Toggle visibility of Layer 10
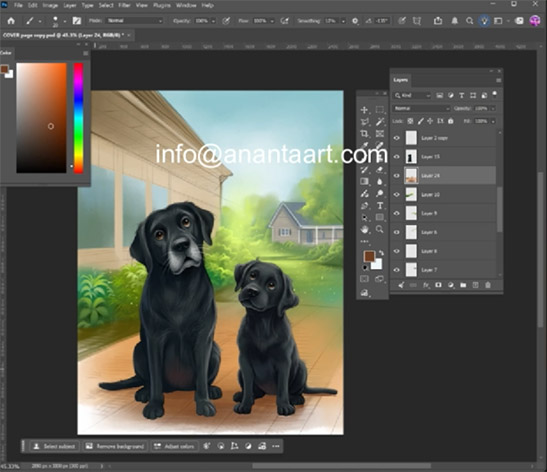Image resolution: width=547 pixels, height=472 pixels. point(397,194)
